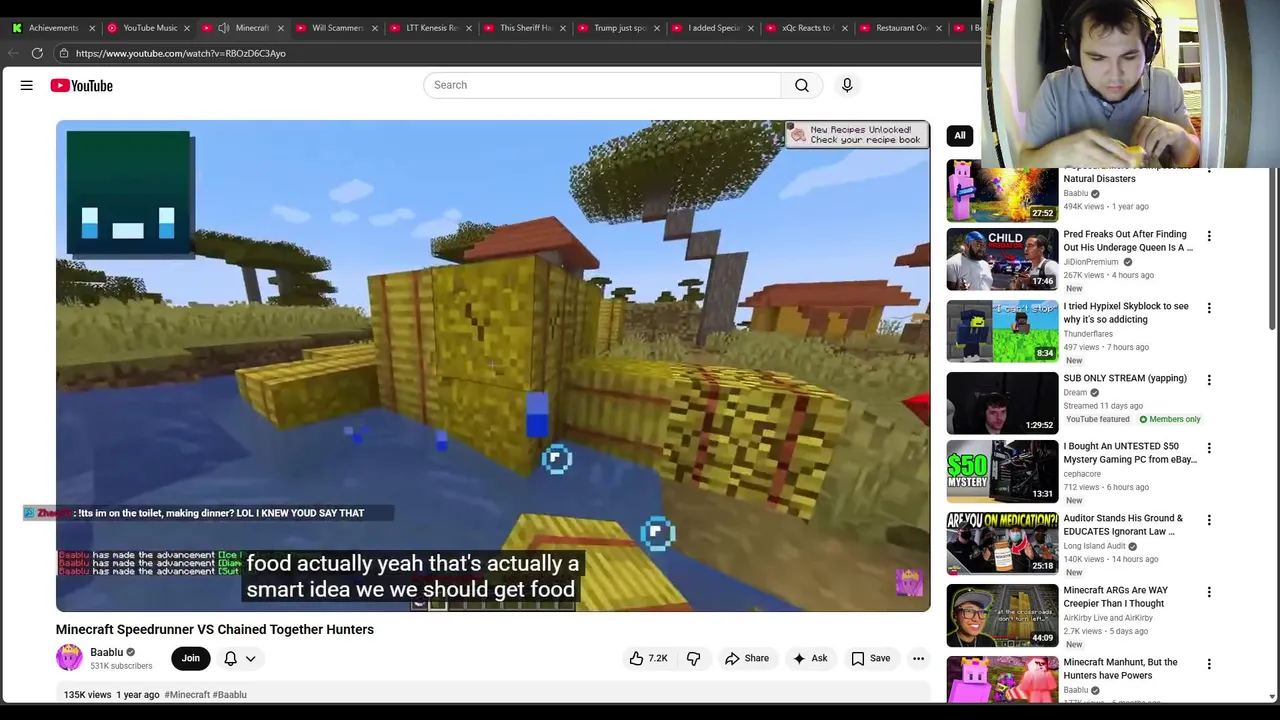
Task: Focus the browser address bar URL
Action: click(x=180, y=53)
